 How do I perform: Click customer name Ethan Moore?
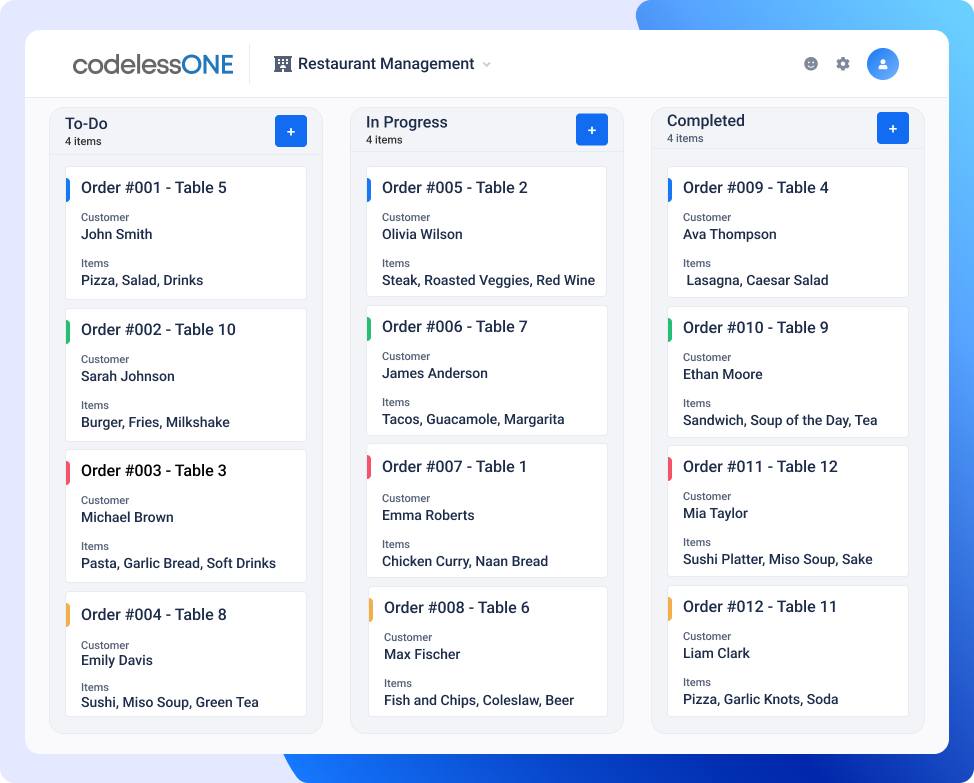[x=723, y=374]
